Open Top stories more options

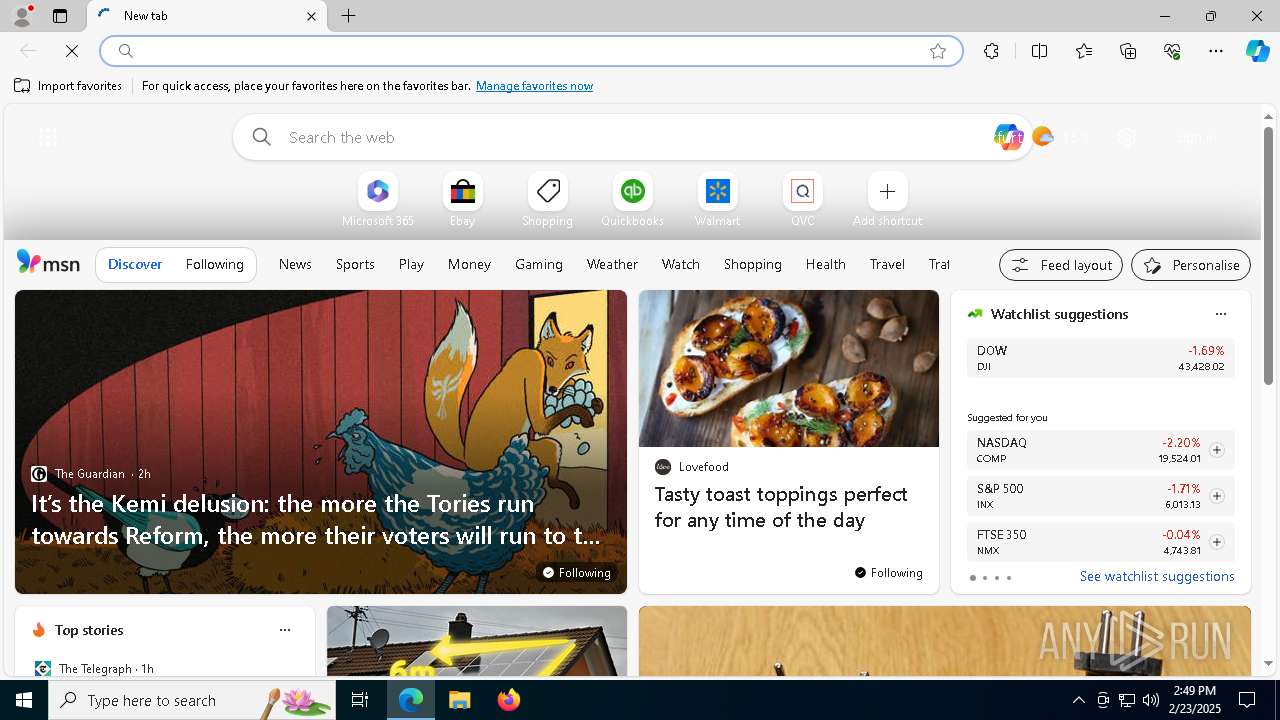coord(284,630)
